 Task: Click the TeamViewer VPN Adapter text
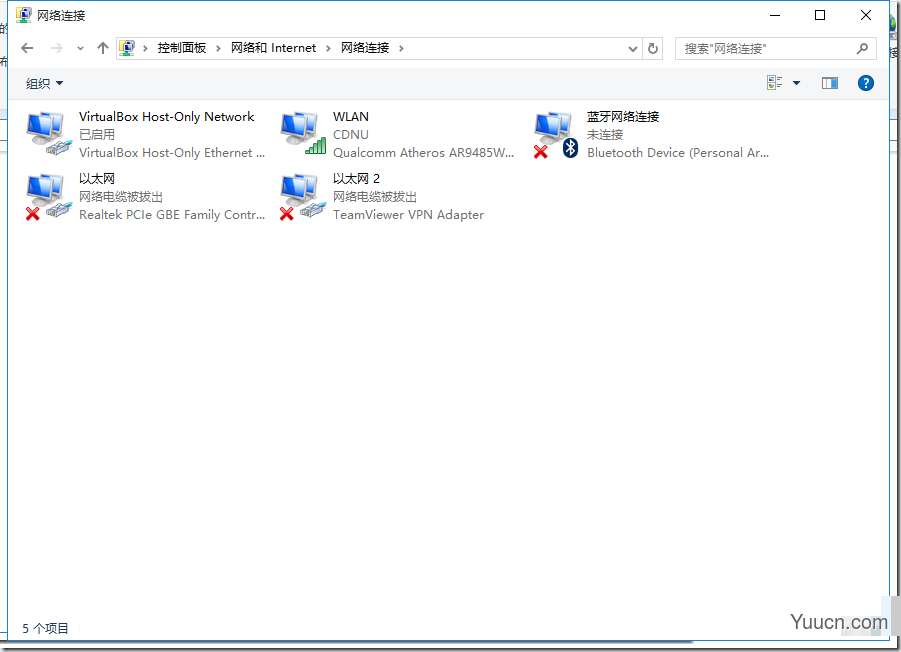tap(408, 215)
